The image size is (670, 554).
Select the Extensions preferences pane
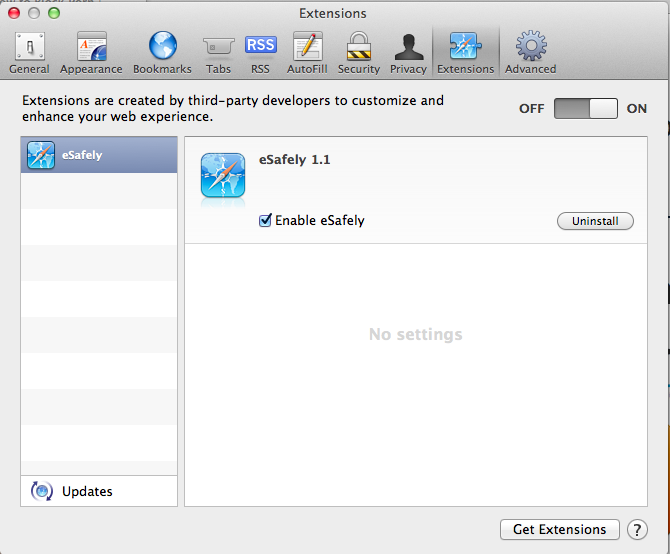pos(465,53)
